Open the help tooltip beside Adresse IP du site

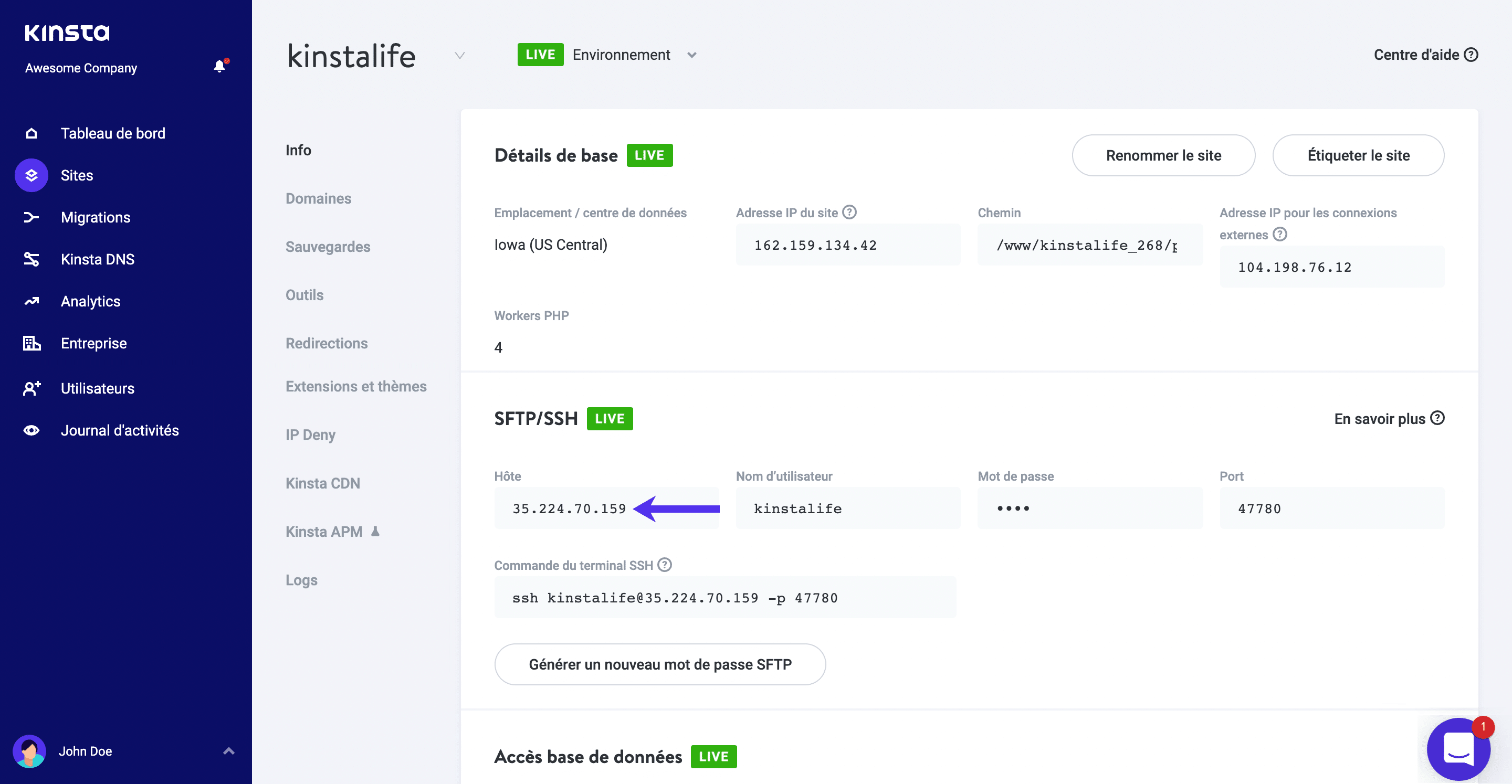click(x=850, y=212)
